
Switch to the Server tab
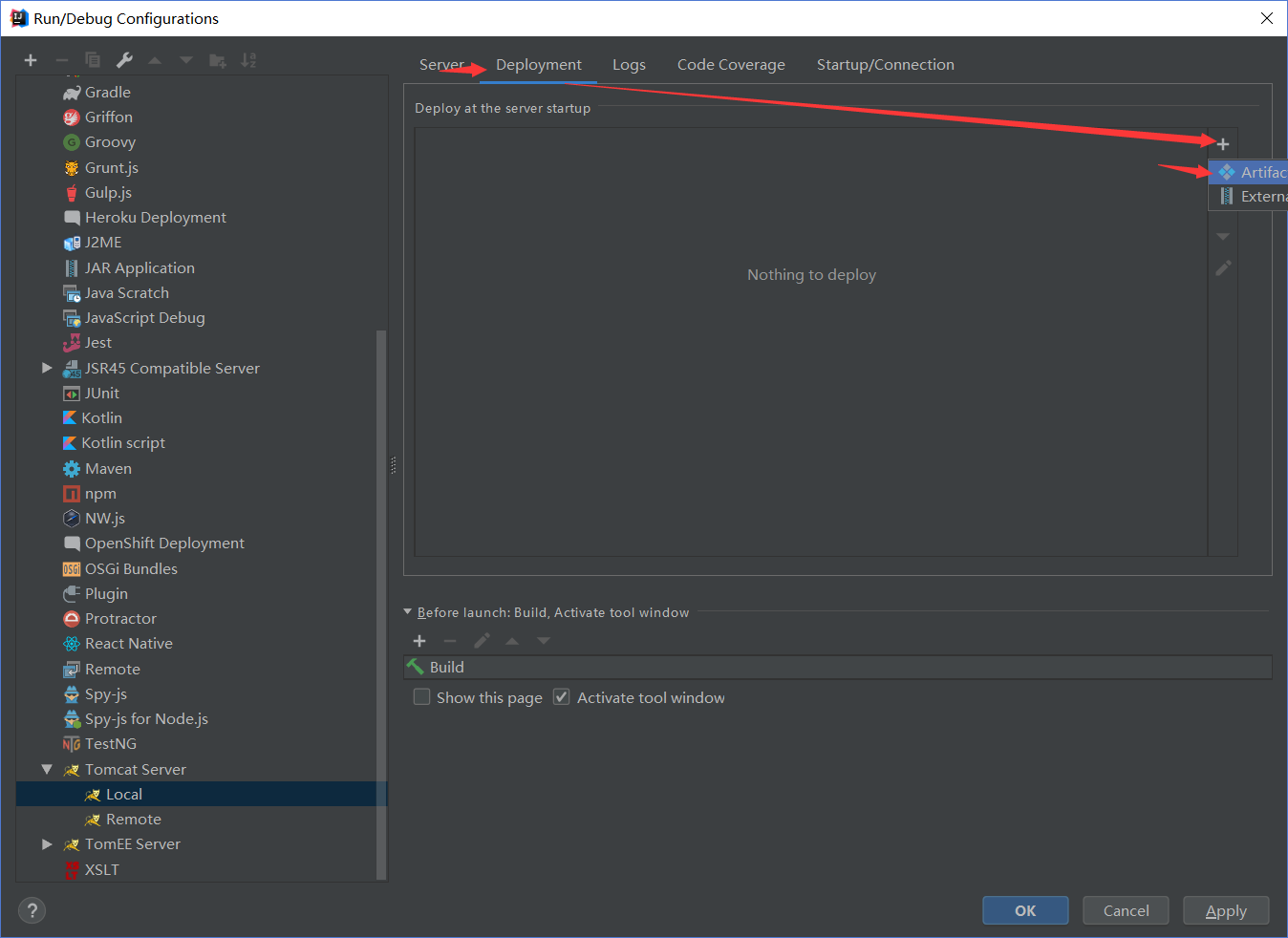tap(441, 65)
